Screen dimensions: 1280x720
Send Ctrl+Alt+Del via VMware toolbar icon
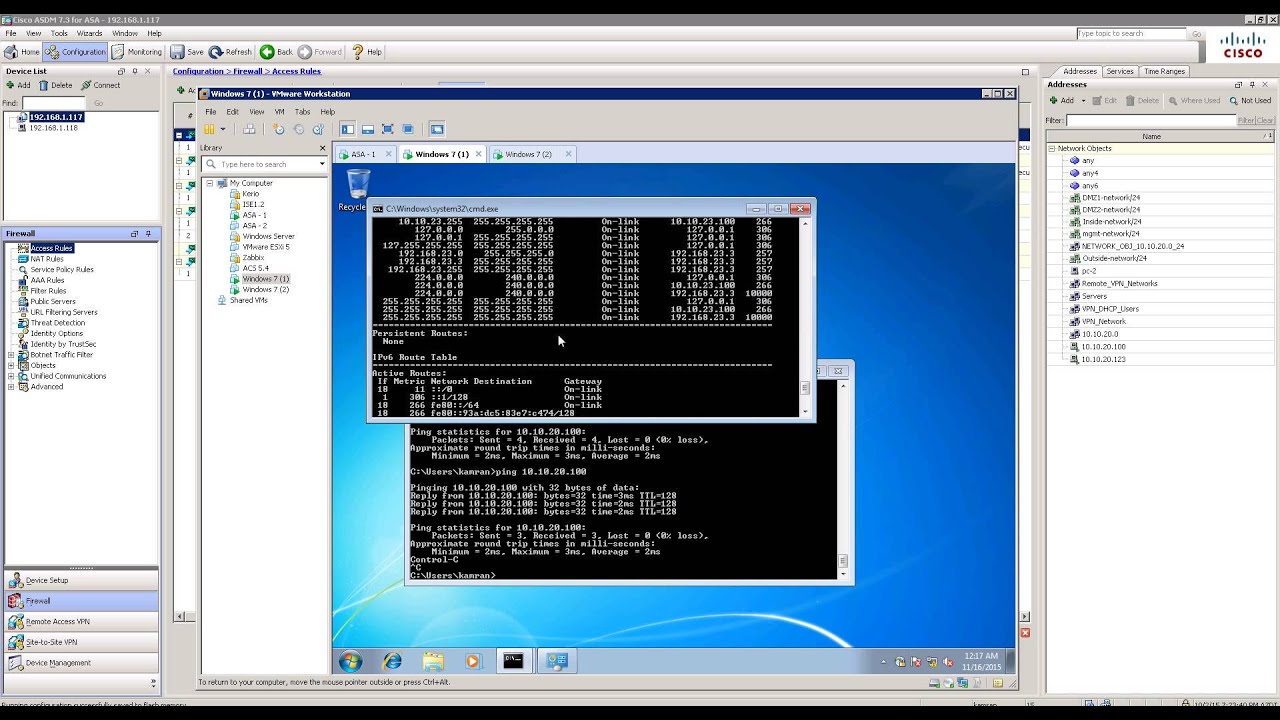pyautogui.click(x=249, y=129)
